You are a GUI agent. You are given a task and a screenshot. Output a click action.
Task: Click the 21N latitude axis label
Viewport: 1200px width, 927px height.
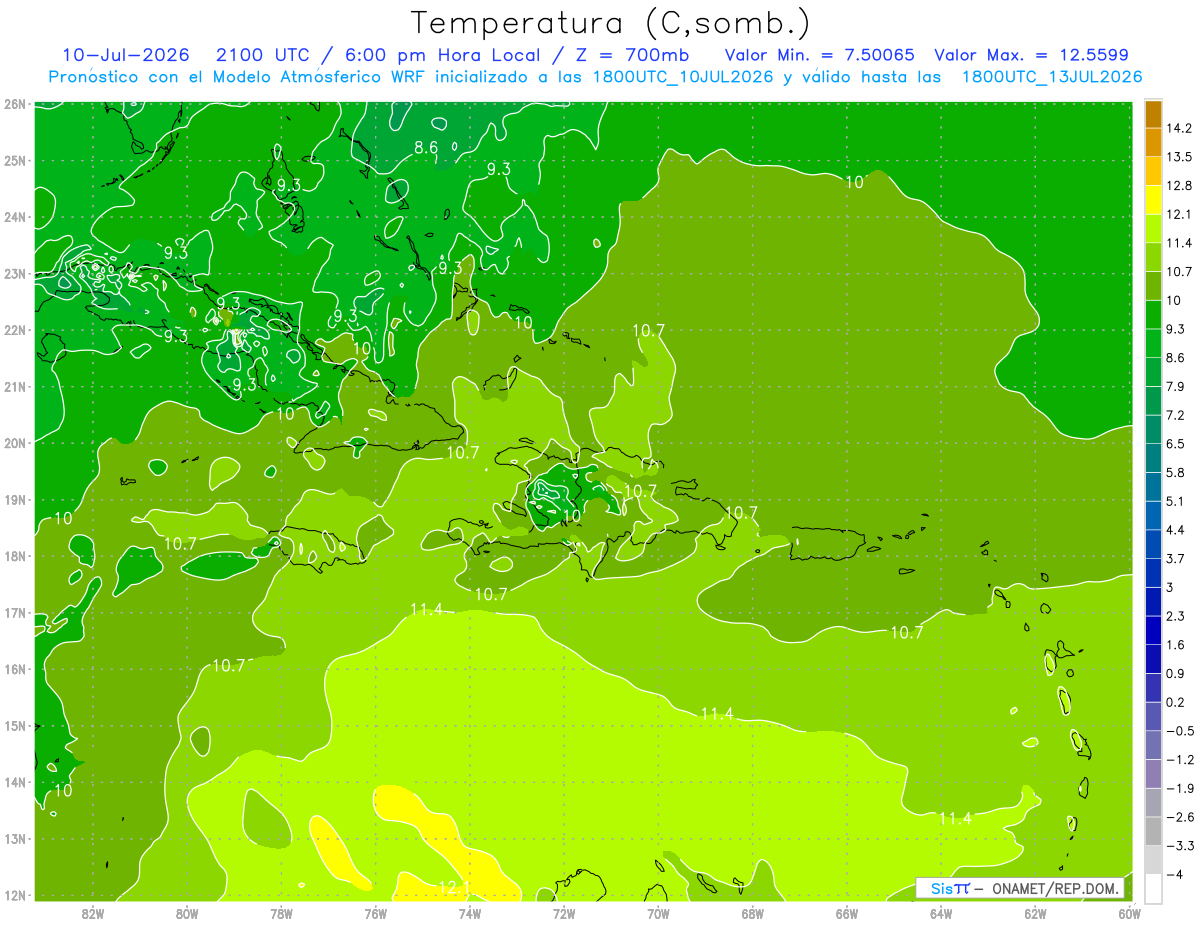[x=14, y=386]
